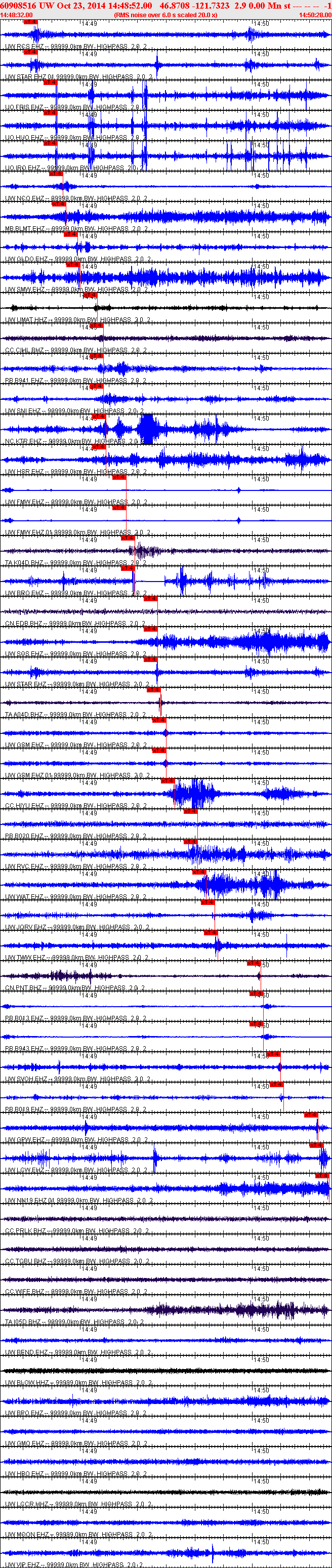Click red pick marker on UW GPW EHZ trace
The height and width of the screenshot is (1568, 332).
[311, 1115]
